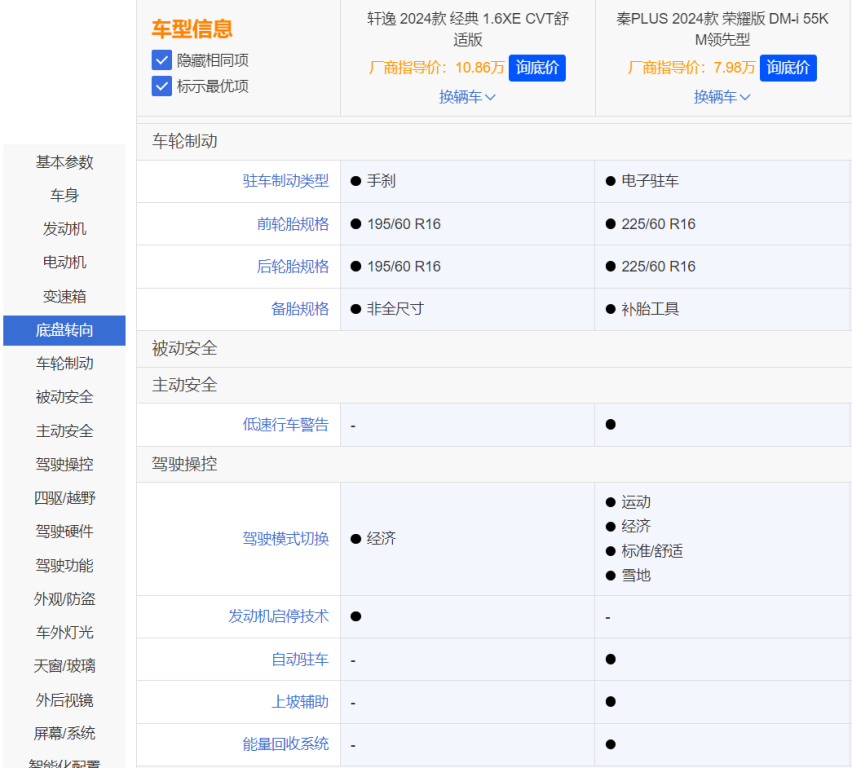Select 屏幕/系统 sidebar item
The image size is (852, 768).
[64, 734]
